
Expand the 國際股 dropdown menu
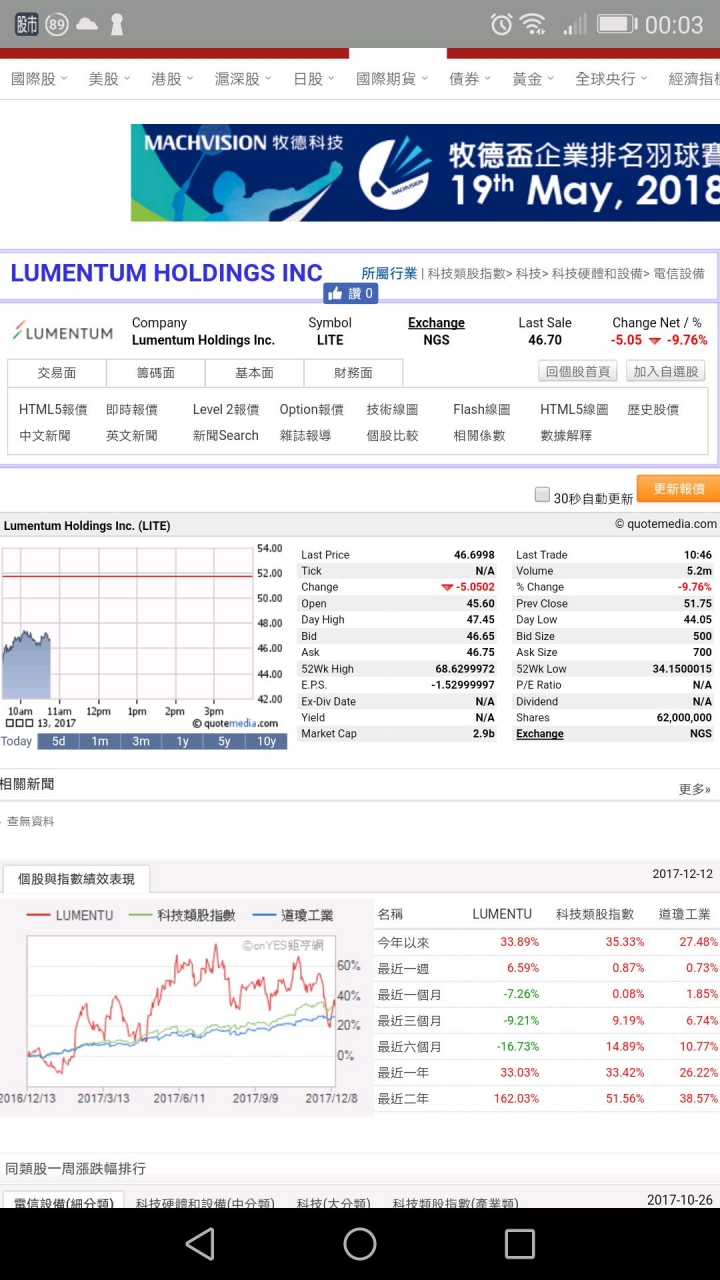[x=39, y=79]
